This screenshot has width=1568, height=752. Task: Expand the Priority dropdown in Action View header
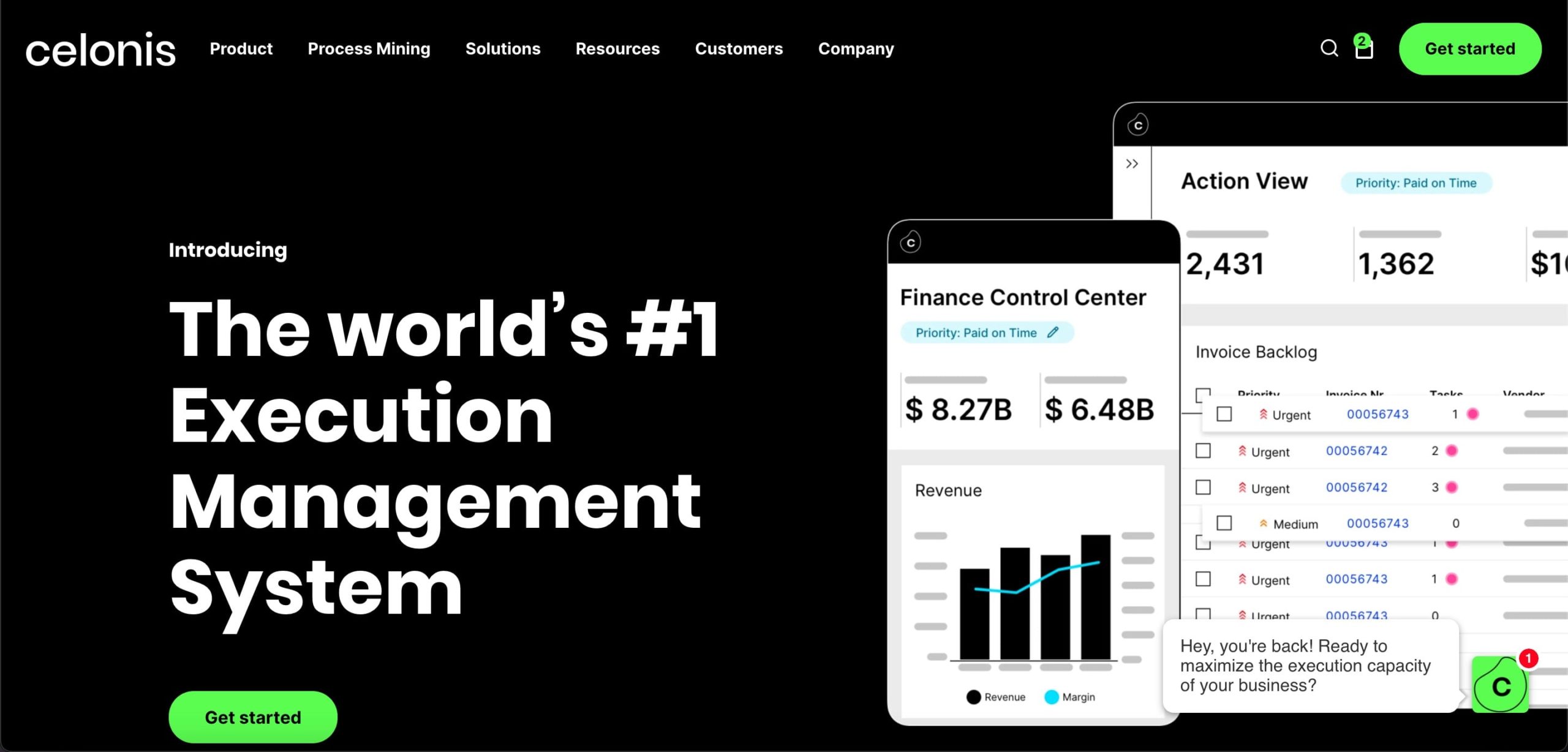[x=1417, y=183]
